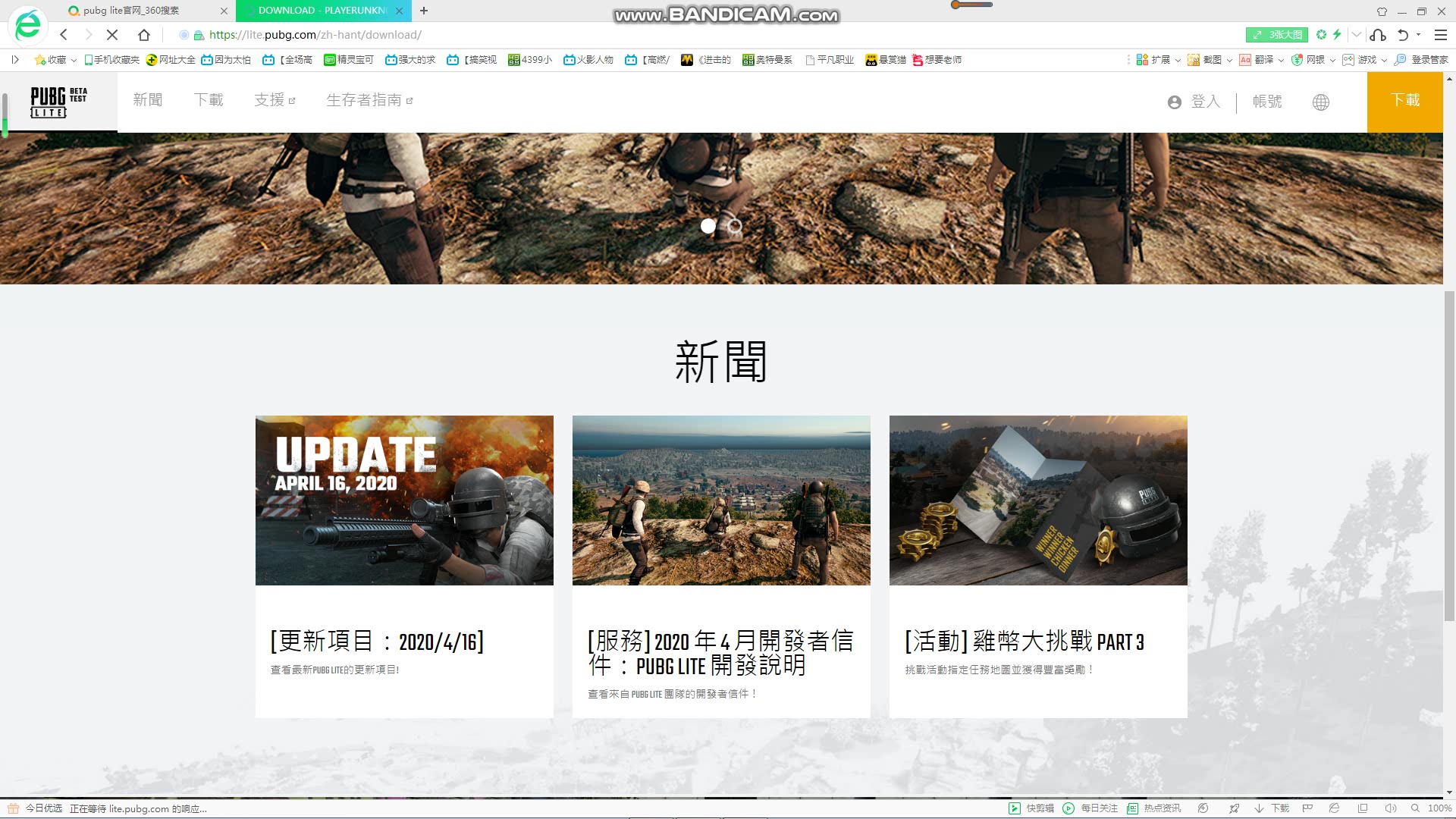This screenshot has height=819, width=1456.
Task: Open the [更新項目：2020/4/16] headline
Action: (377, 642)
